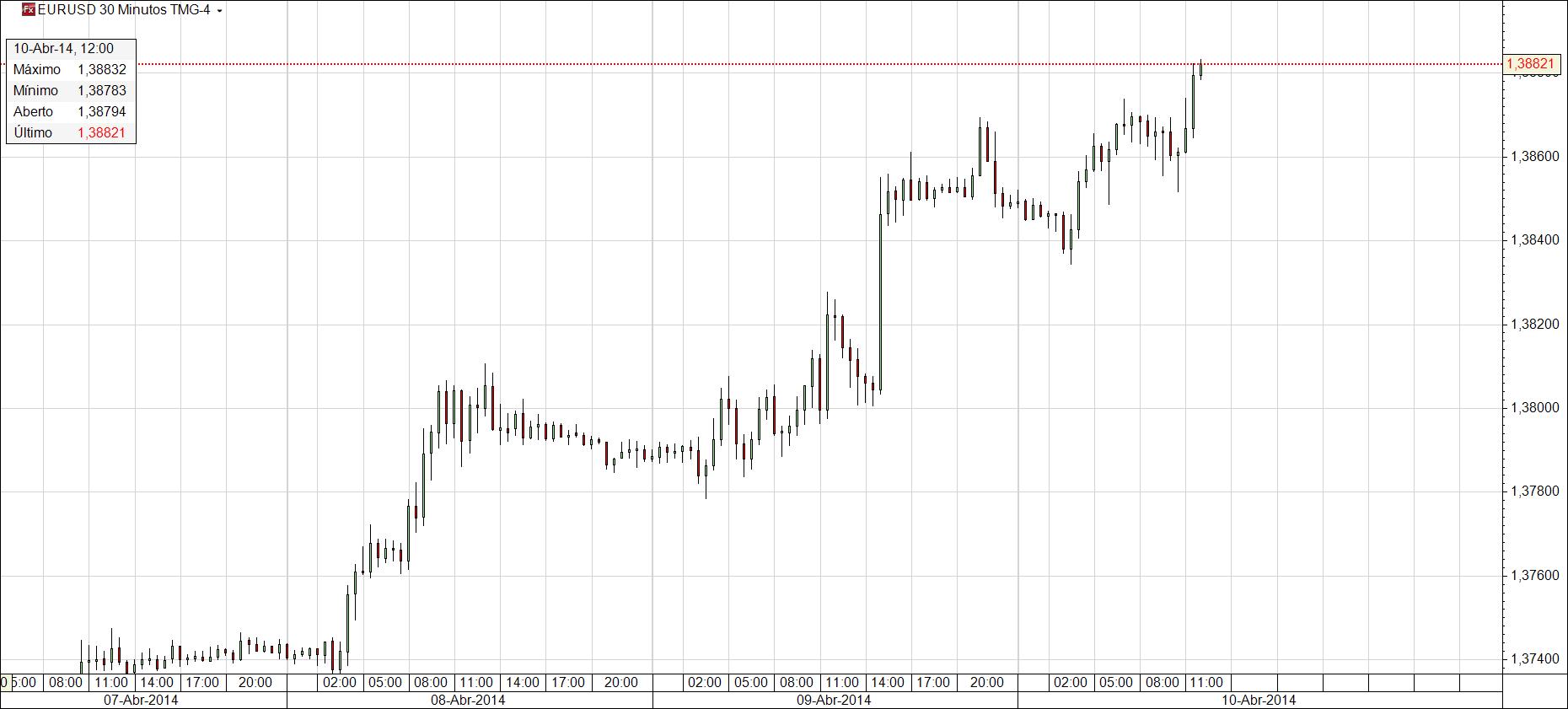Click the 1,38200 price axis label
The width and height of the screenshot is (1568, 709).
pyautogui.click(x=1534, y=325)
